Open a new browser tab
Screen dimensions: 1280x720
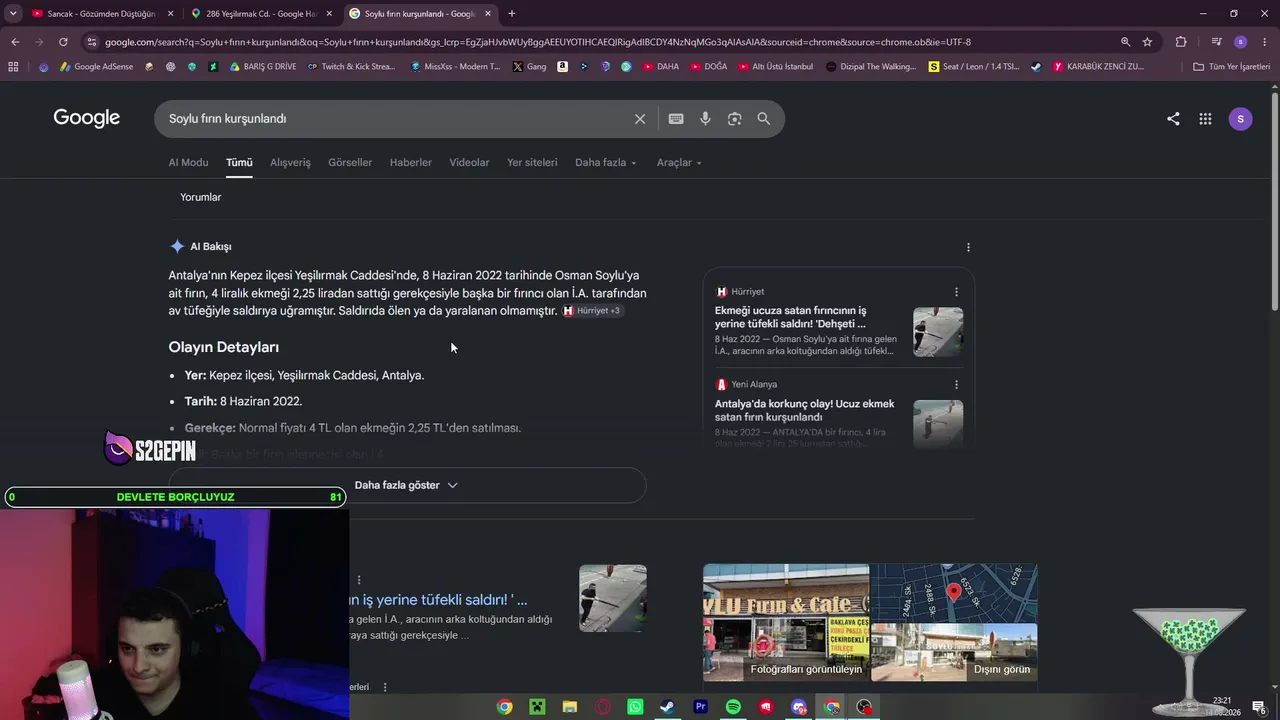coord(512,13)
